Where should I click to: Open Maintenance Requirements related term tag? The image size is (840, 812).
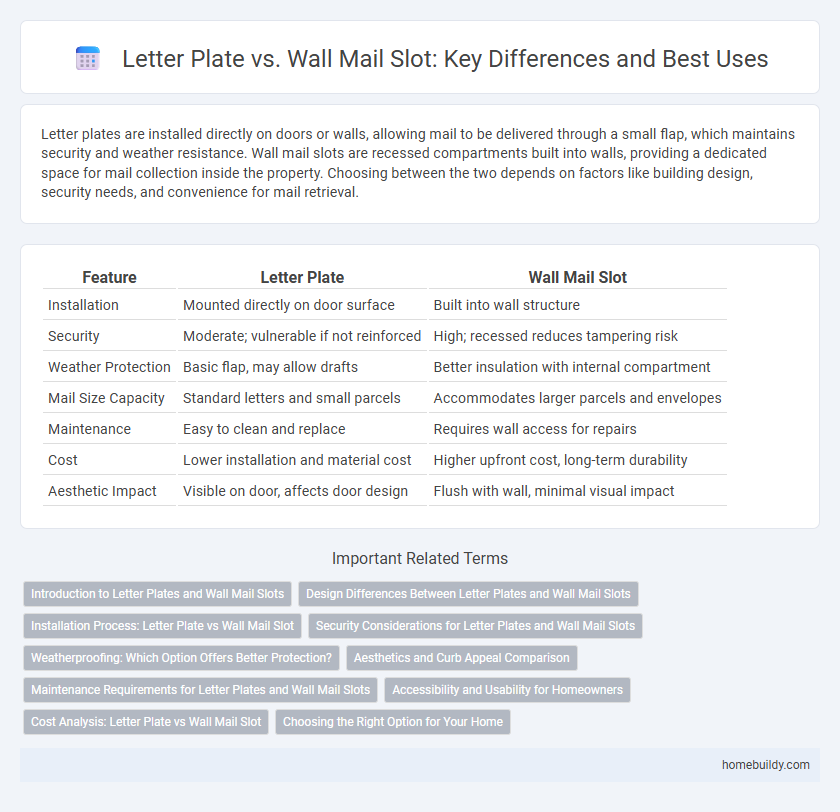pyautogui.click(x=201, y=689)
